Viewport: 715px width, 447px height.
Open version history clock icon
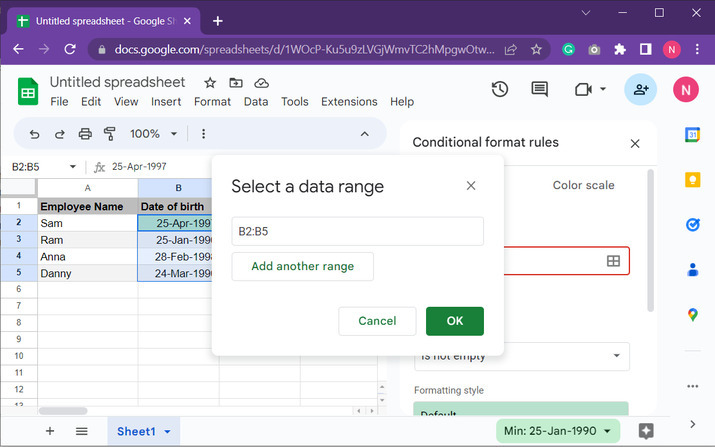click(500, 90)
